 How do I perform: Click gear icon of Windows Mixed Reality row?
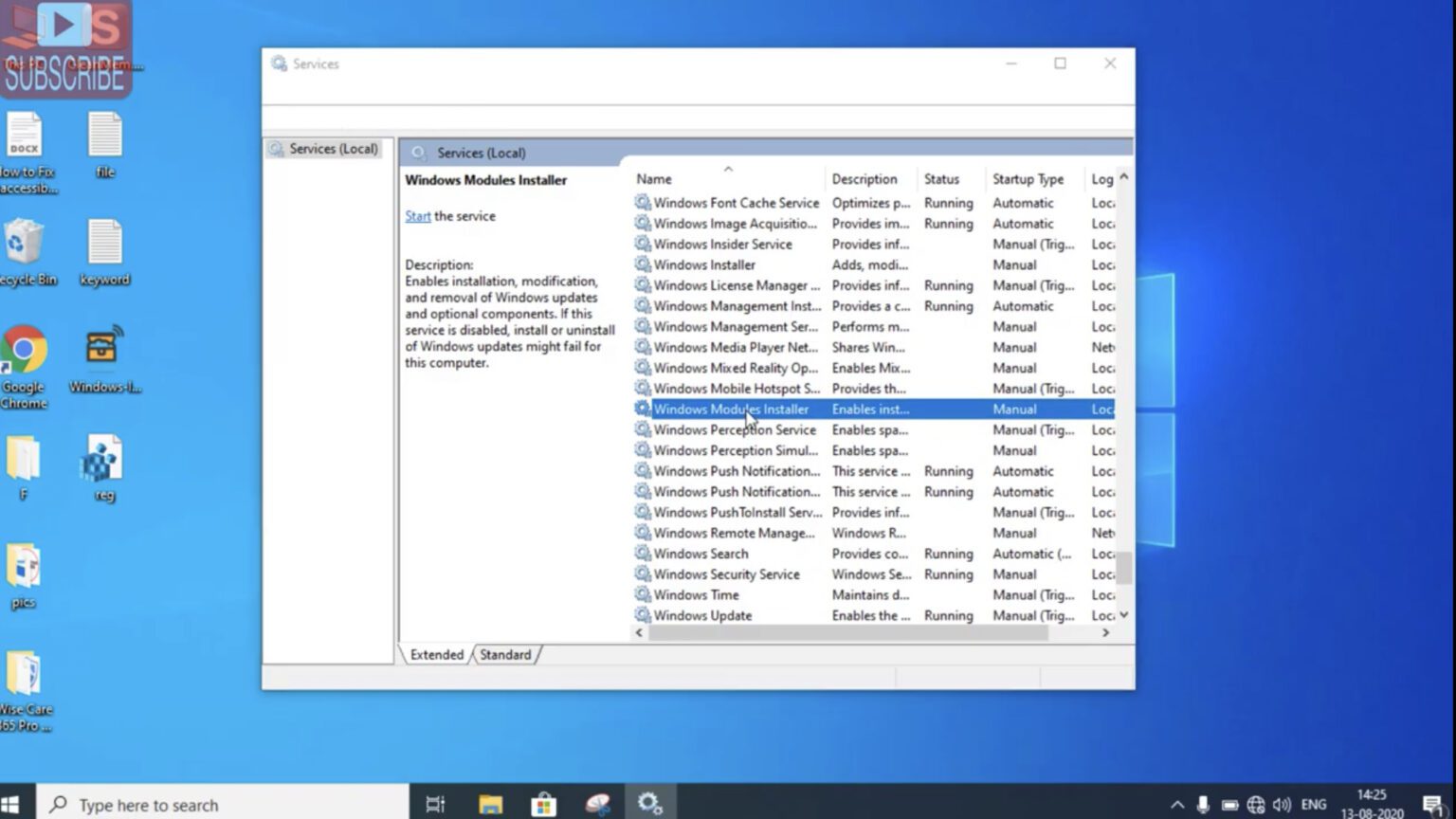coord(643,368)
